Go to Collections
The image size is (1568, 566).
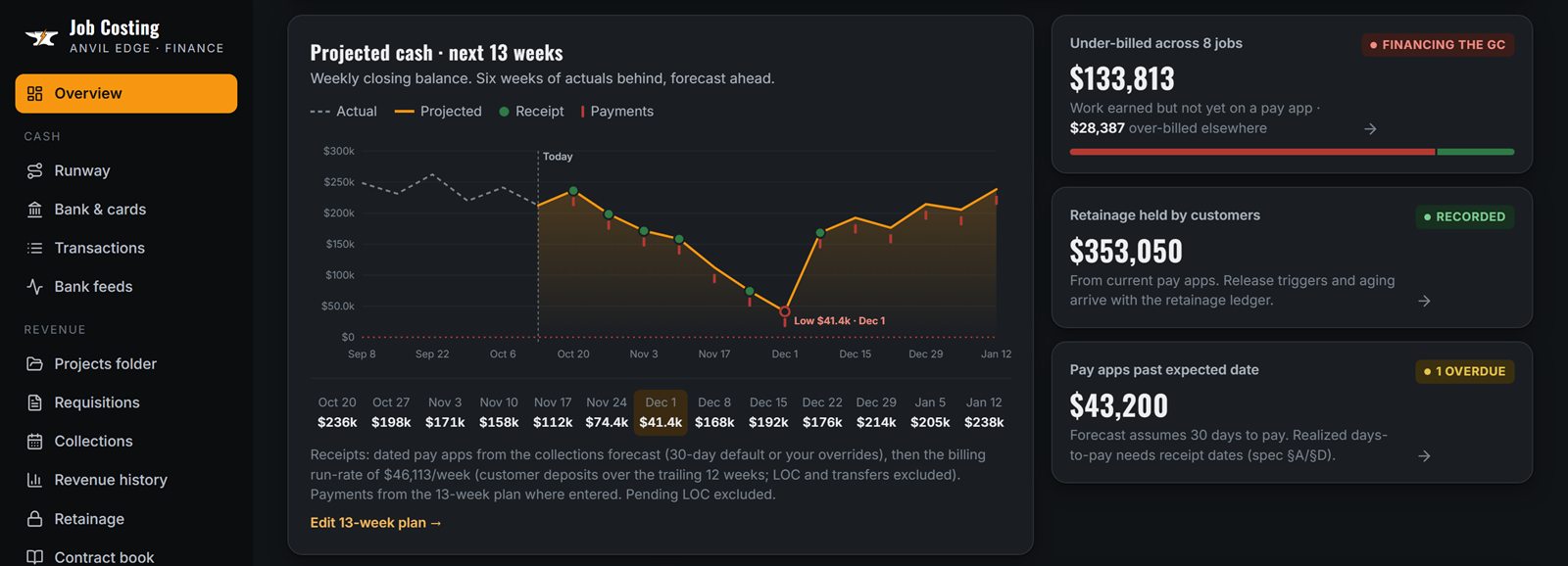(126, 442)
